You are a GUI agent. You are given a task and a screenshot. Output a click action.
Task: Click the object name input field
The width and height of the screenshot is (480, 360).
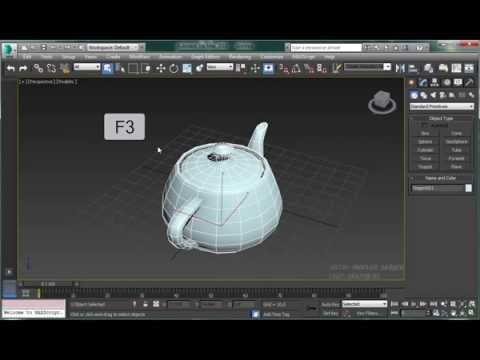437,188
